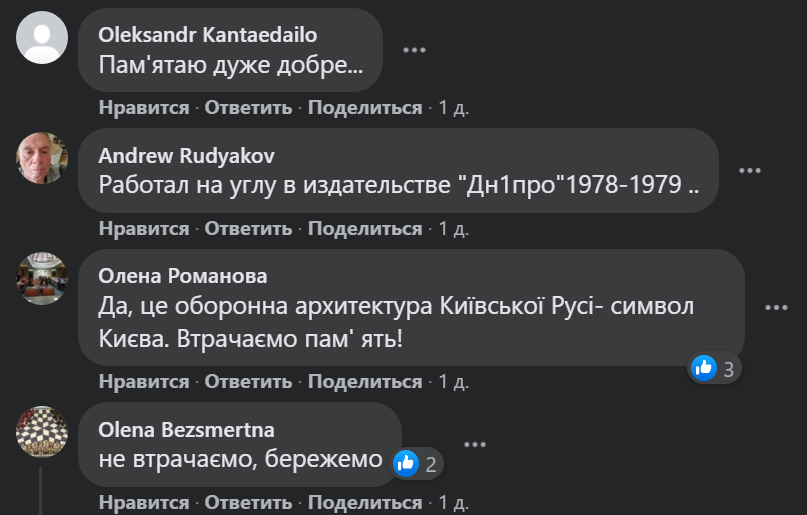Click like reaction icon on Олена Романова's comment
This screenshot has height=515, width=807.
pos(704,368)
